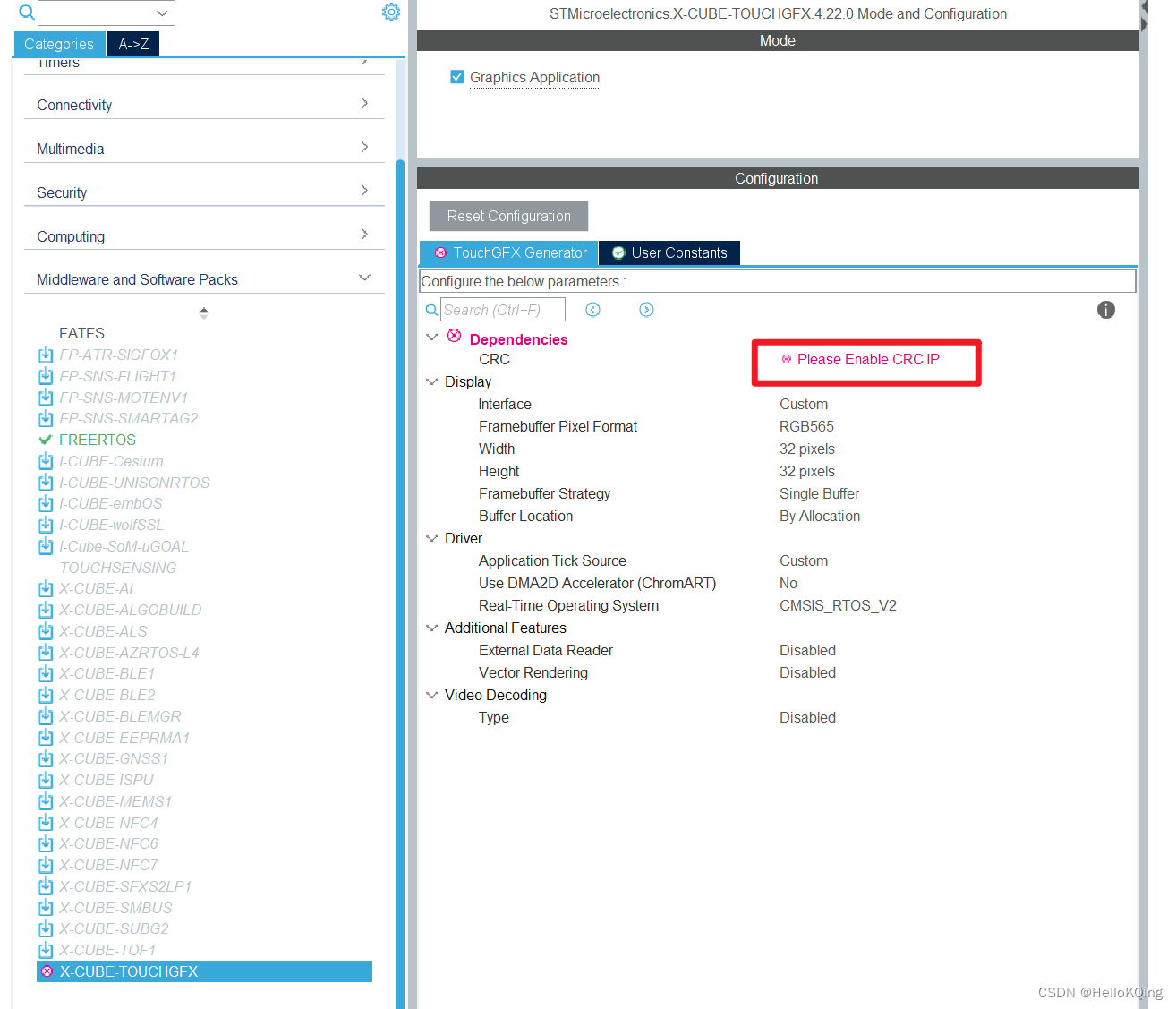Screen dimensions: 1176x1009
Task: Select the TouchGFX Generator tab
Action: [x=509, y=253]
